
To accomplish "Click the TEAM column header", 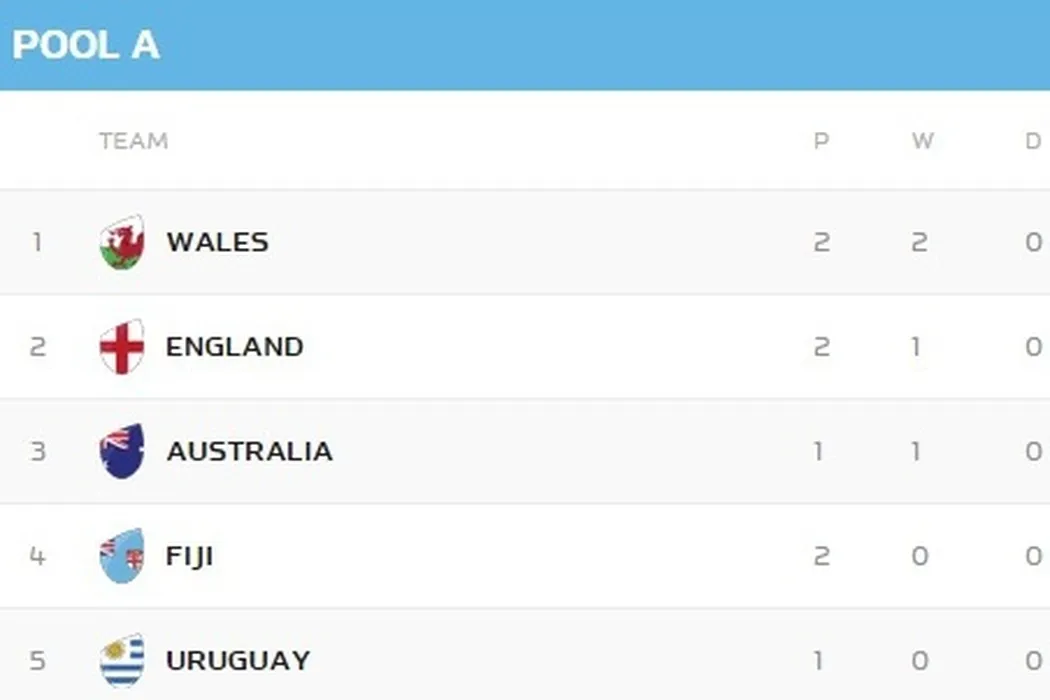I will (133, 141).
